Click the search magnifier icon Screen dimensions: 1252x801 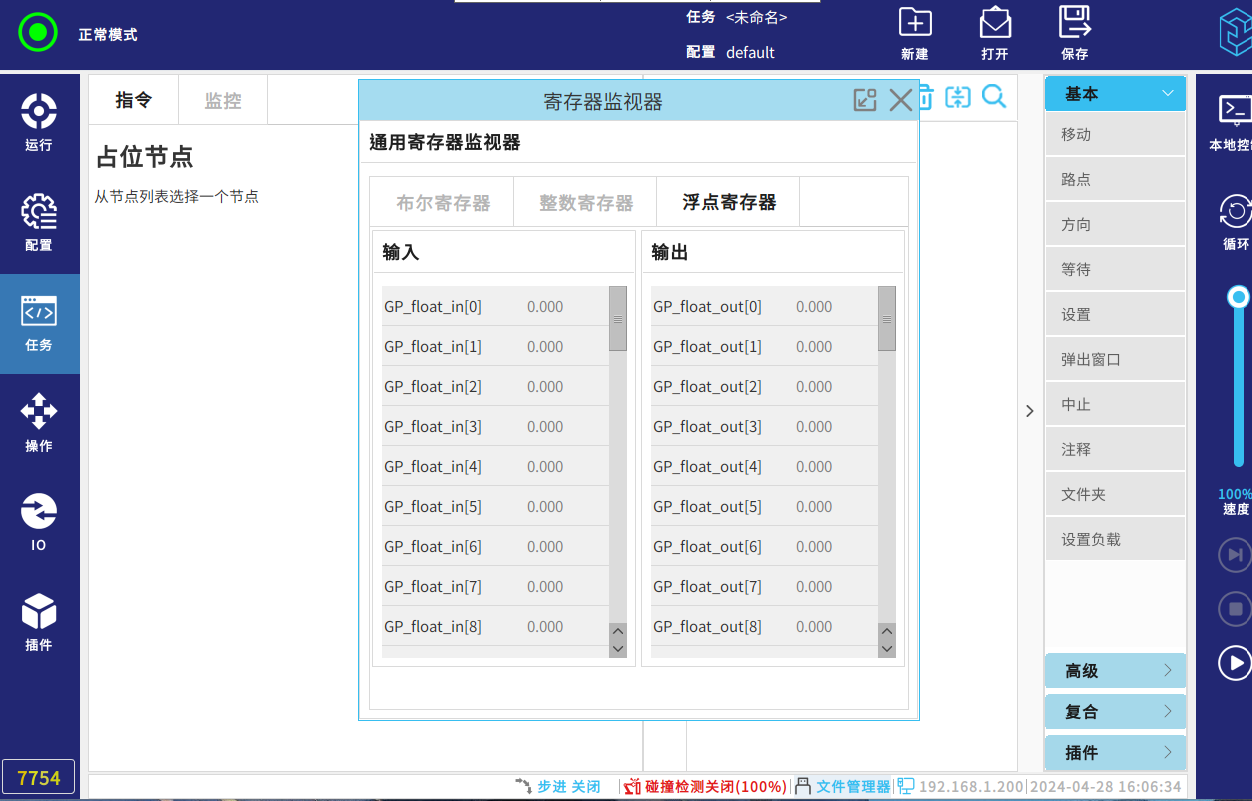(994, 97)
